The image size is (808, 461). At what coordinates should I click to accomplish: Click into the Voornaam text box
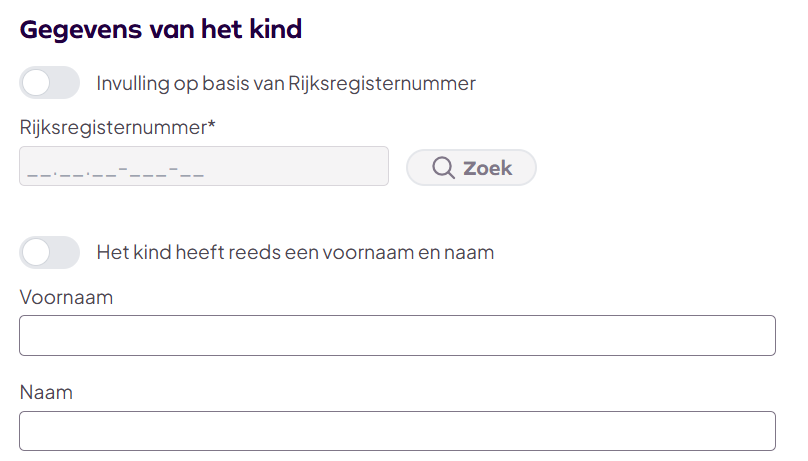click(x=397, y=336)
